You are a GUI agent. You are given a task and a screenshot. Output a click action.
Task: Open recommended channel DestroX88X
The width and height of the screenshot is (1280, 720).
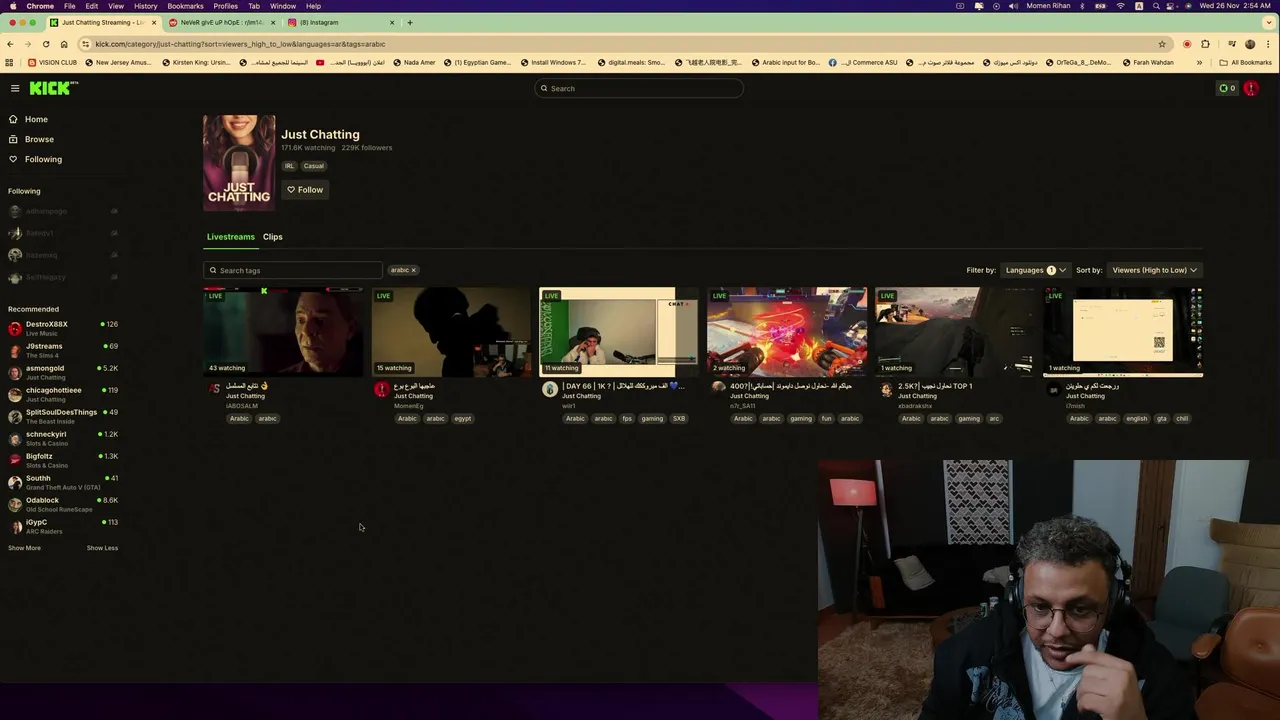63,328
